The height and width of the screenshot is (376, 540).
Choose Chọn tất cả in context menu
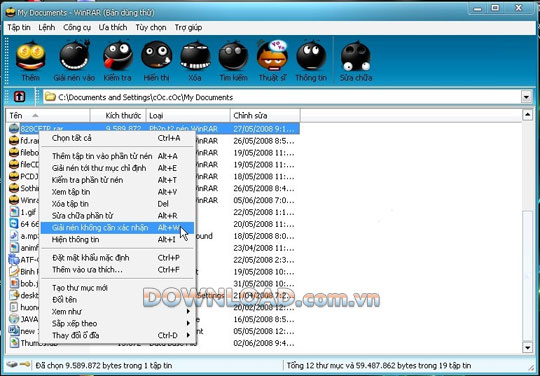(x=117, y=138)
